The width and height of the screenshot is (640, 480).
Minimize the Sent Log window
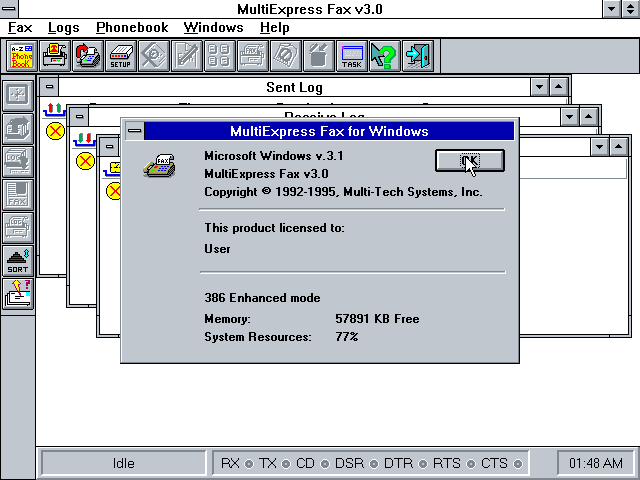pos(539,87)
